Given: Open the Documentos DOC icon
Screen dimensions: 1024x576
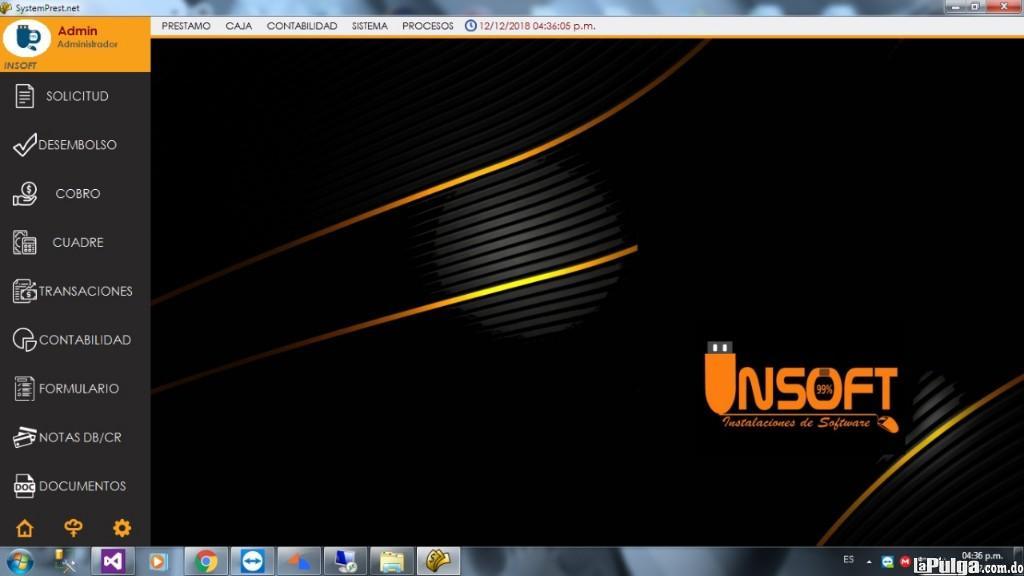Looking at the screenshot, I should tap(24, 487).
